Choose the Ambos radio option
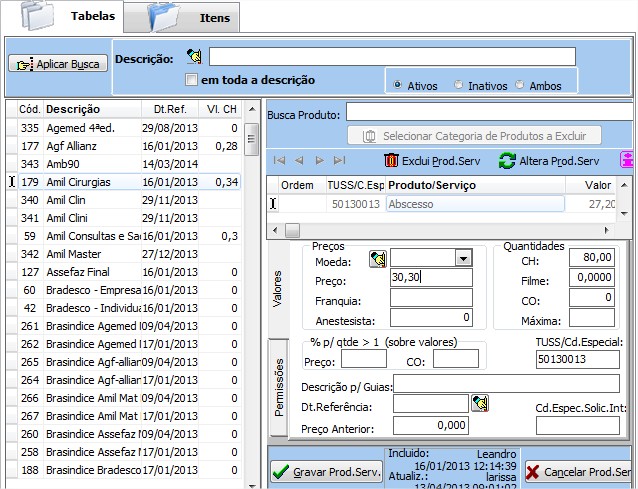The width and height of the screenshot is (638, 489). [520, 85]
